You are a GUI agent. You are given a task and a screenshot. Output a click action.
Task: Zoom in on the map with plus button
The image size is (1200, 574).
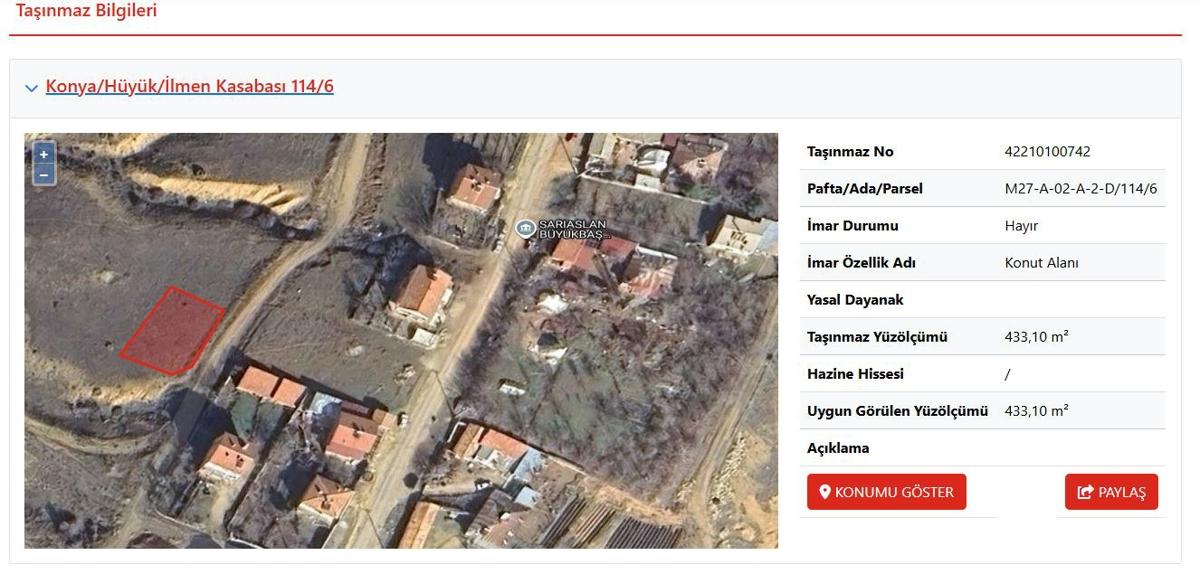click(43, 154)
